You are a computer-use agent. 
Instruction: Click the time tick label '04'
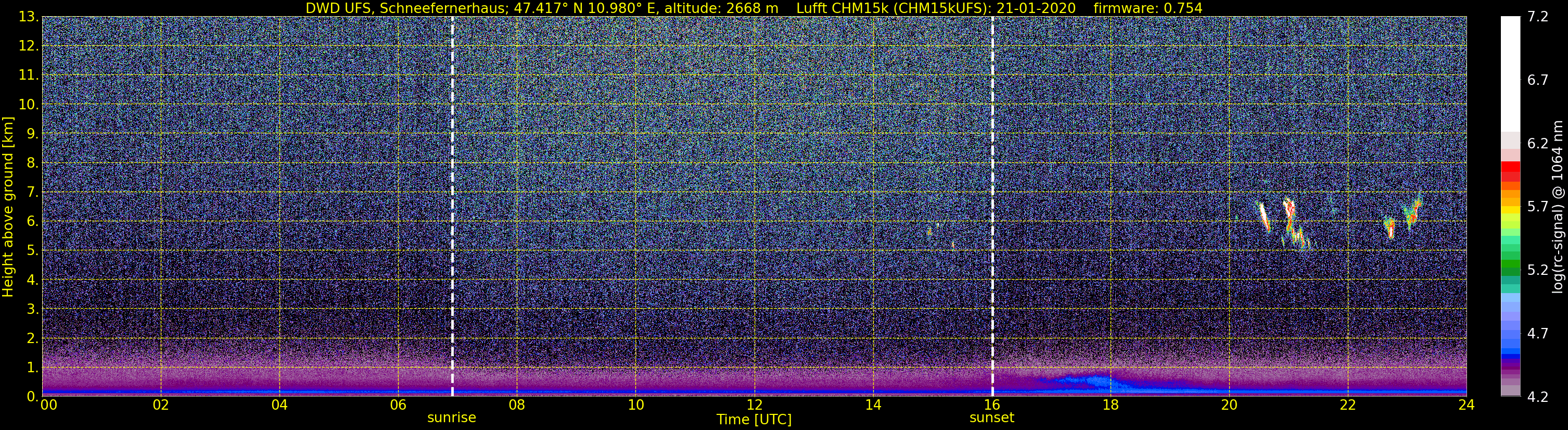tap(279, 406)
